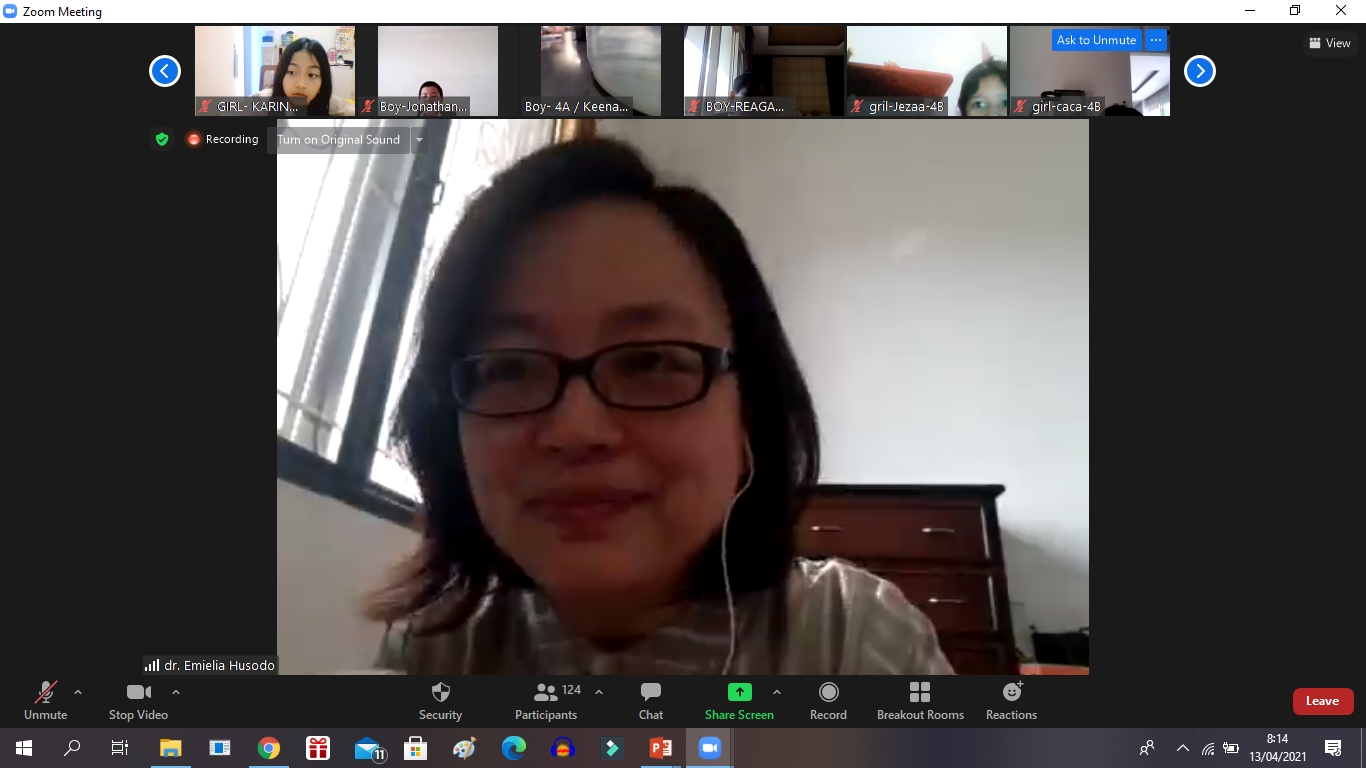Open Breakout Rooms
1366x768 pixels.
920,701
